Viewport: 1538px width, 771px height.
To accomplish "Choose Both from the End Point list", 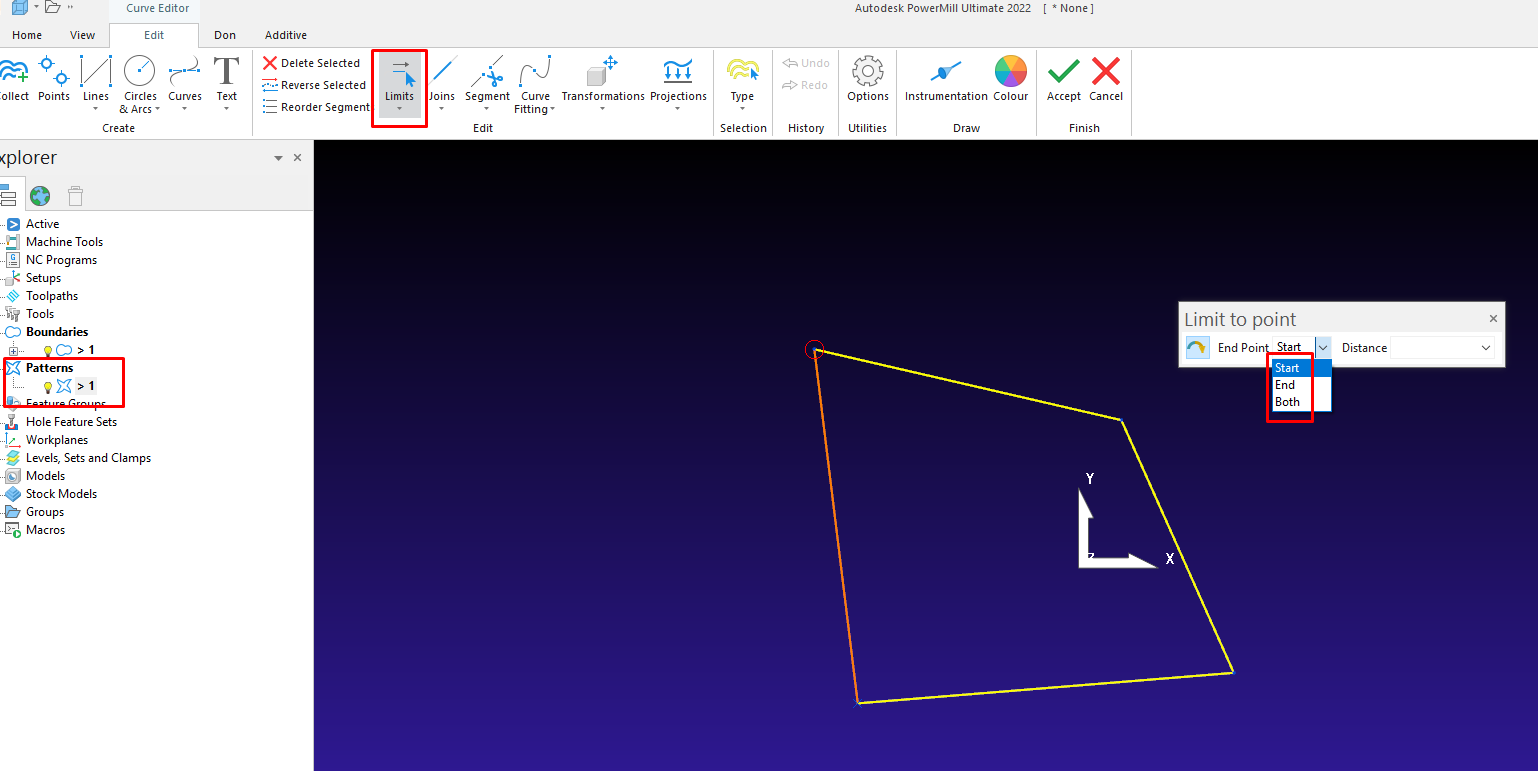I will pyautogui.click(x=1287, y=401).
